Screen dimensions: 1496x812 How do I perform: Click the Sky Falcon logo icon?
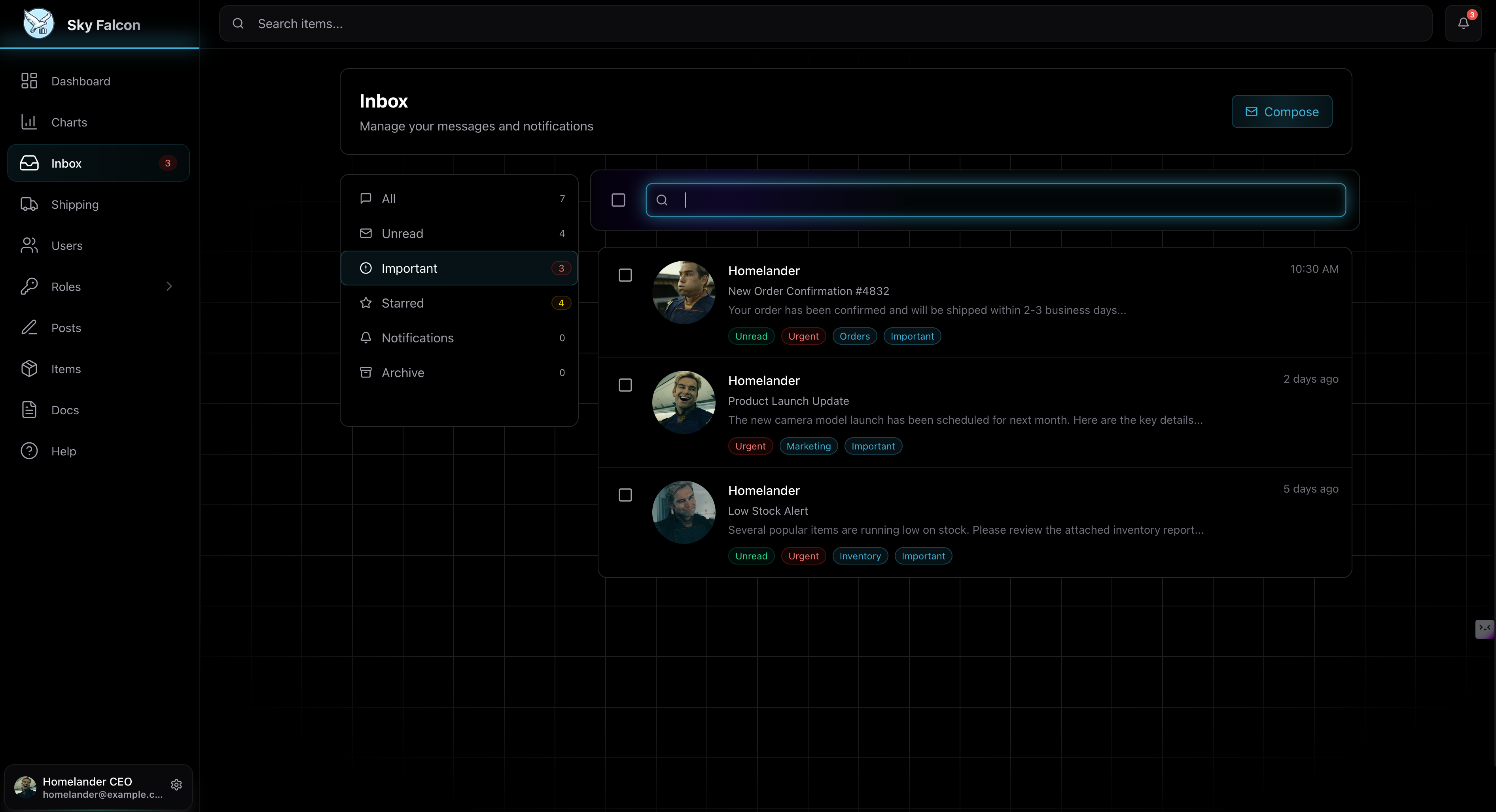(38, 24)
